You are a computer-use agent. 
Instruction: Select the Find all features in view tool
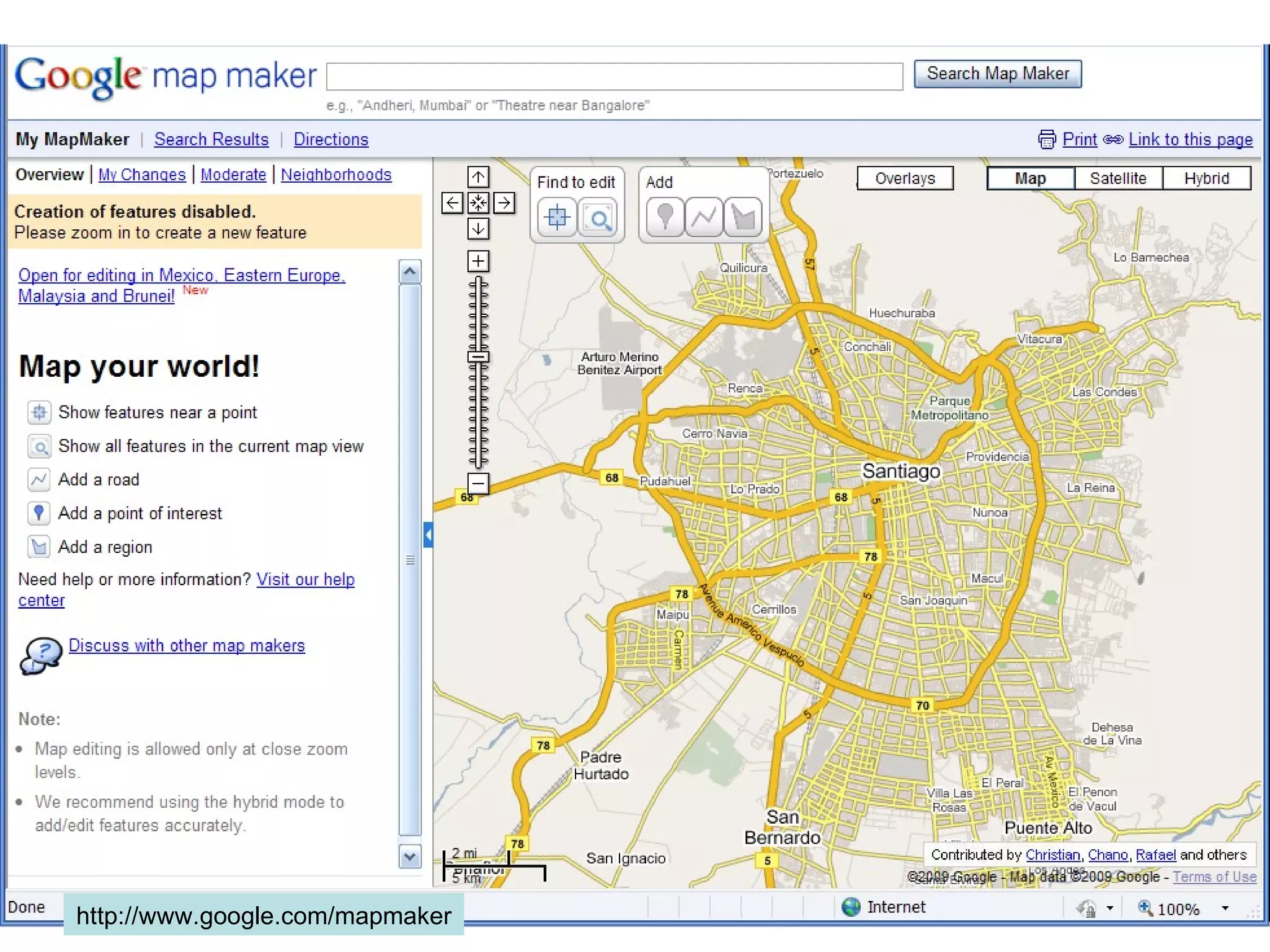click(x=598, y=218)
